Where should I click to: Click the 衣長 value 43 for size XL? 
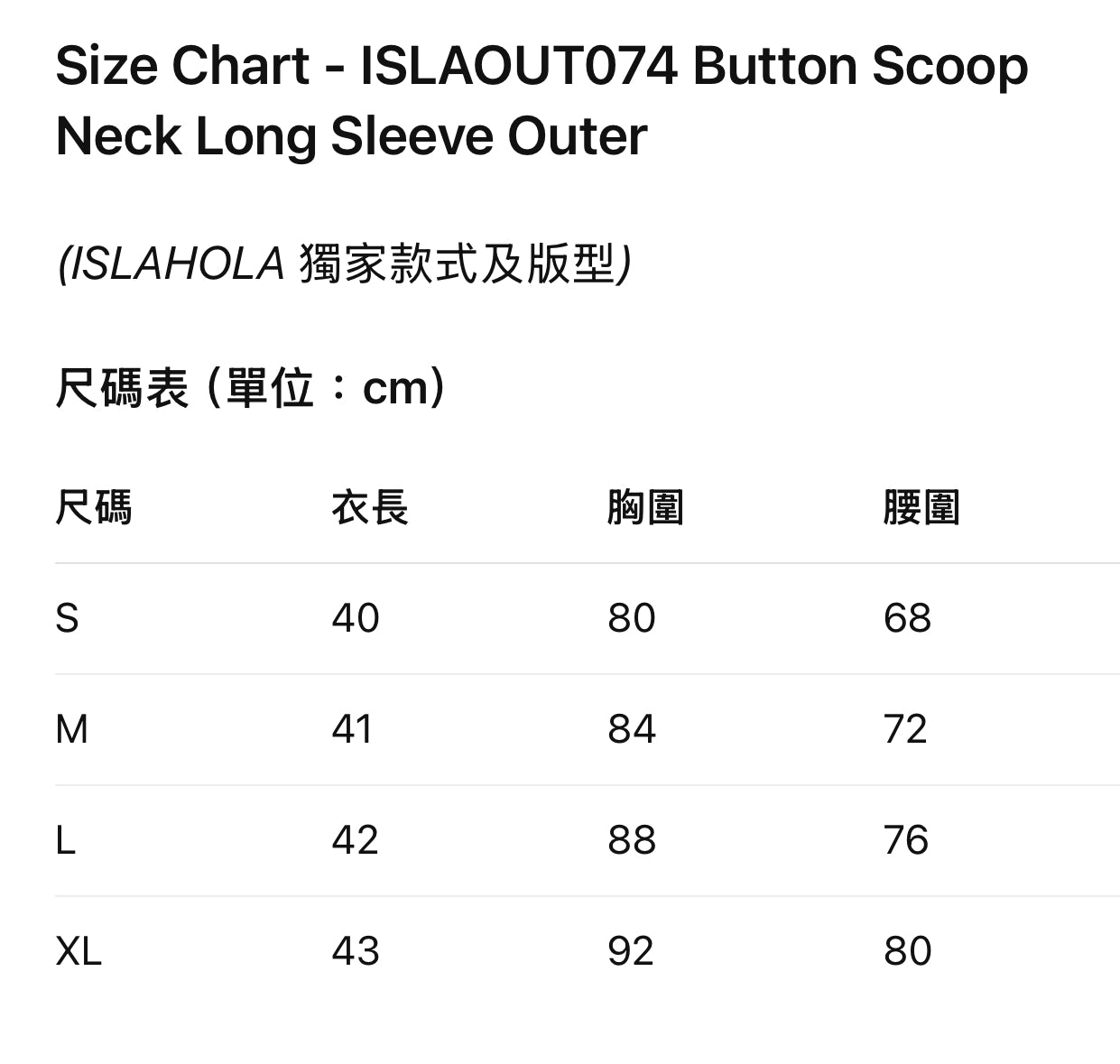356,951
